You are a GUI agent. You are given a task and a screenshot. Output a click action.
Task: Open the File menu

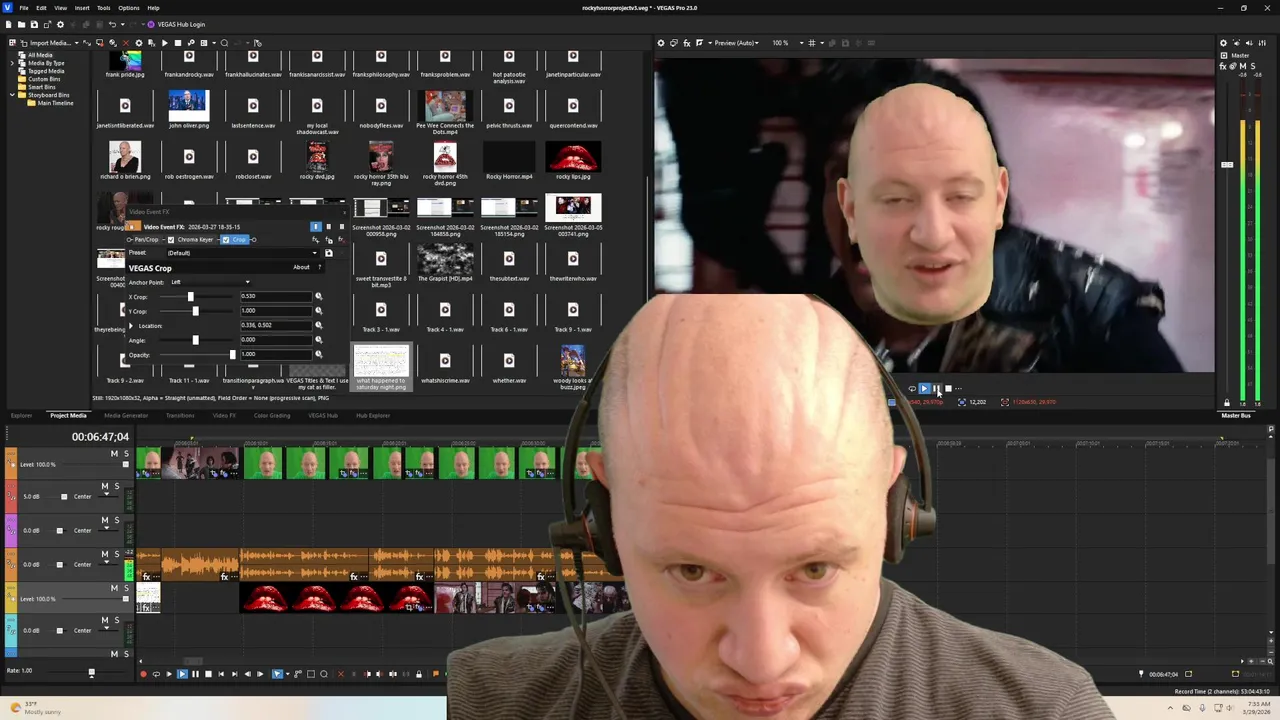(x=24, y=8)
